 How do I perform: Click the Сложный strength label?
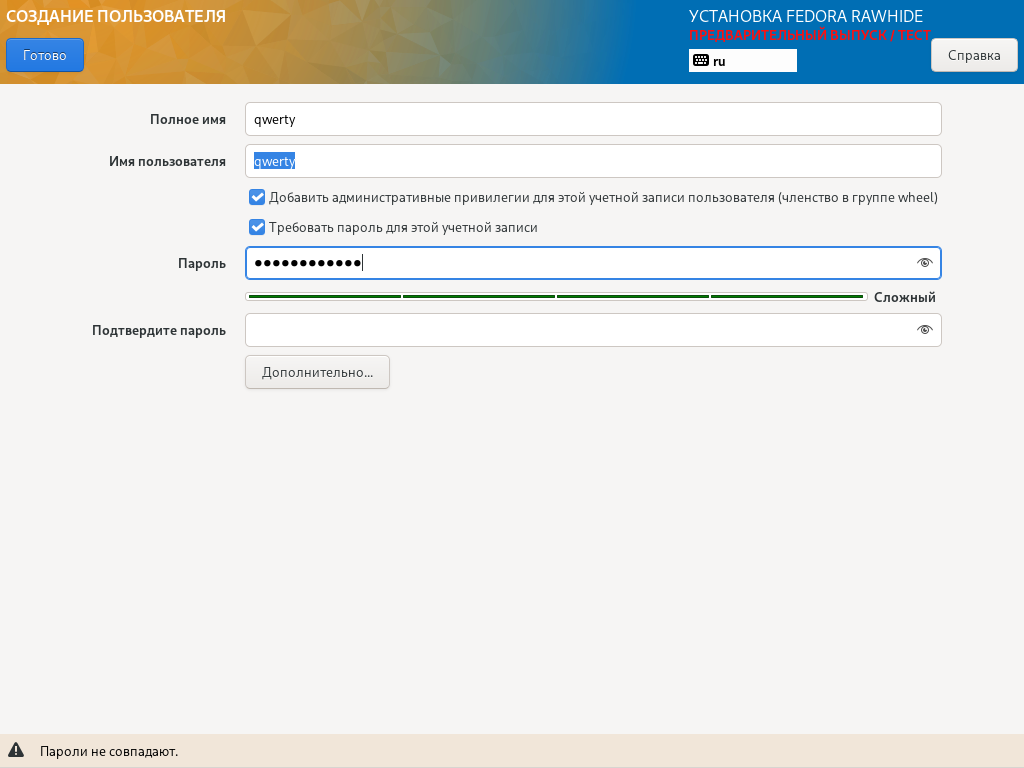tap(904, 298)
